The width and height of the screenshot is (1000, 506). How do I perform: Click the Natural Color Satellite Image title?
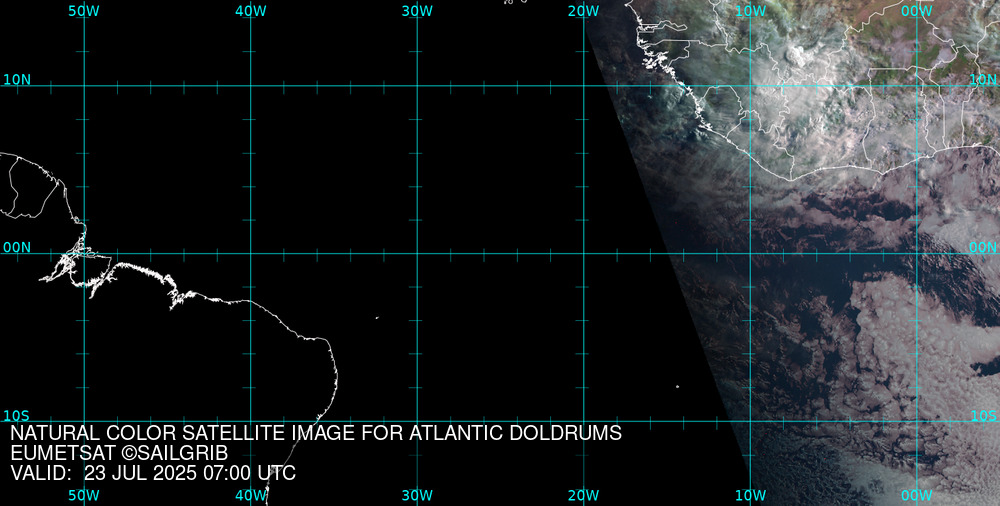pos(316,433)
